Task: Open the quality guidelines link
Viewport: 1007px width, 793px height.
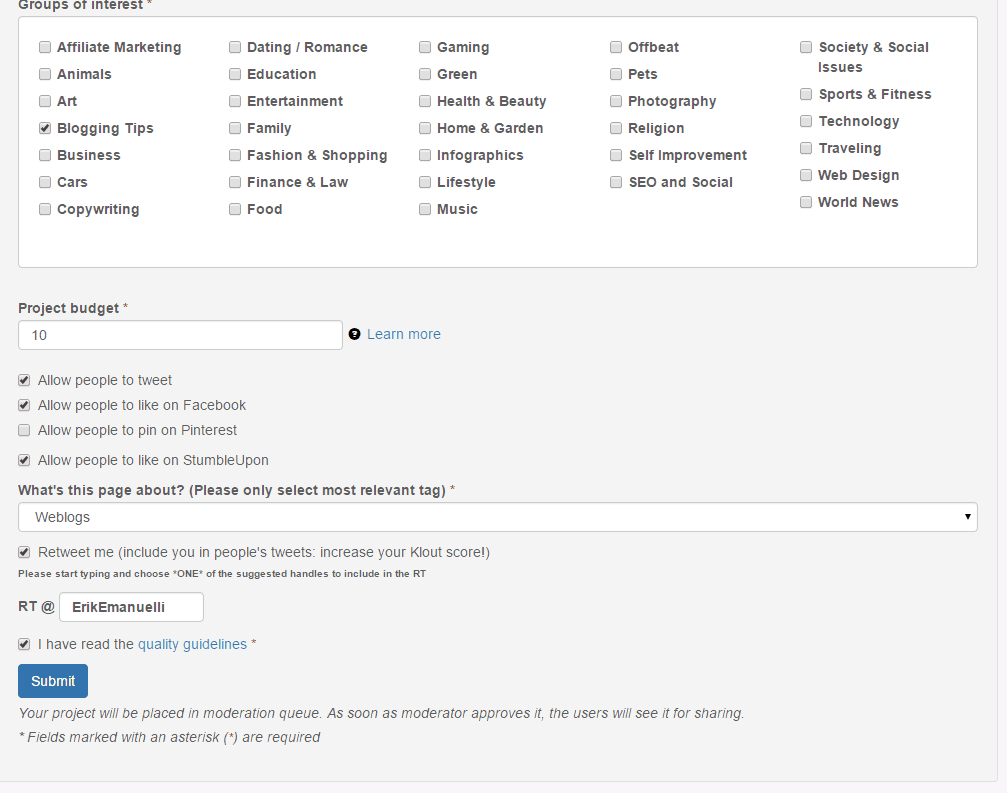Action: [192, 644]
